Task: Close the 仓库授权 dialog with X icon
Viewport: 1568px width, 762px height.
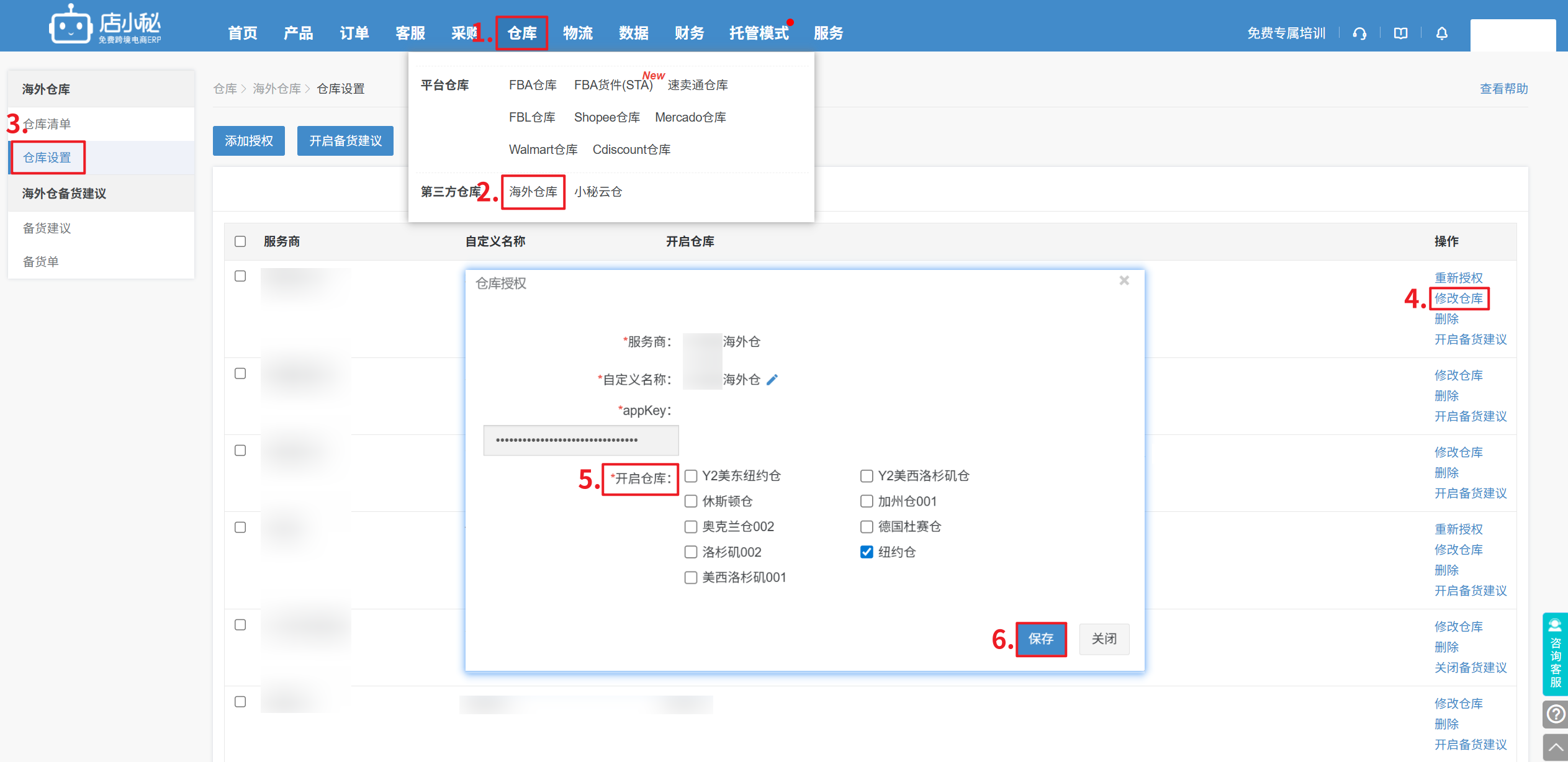Action: 1124,281
